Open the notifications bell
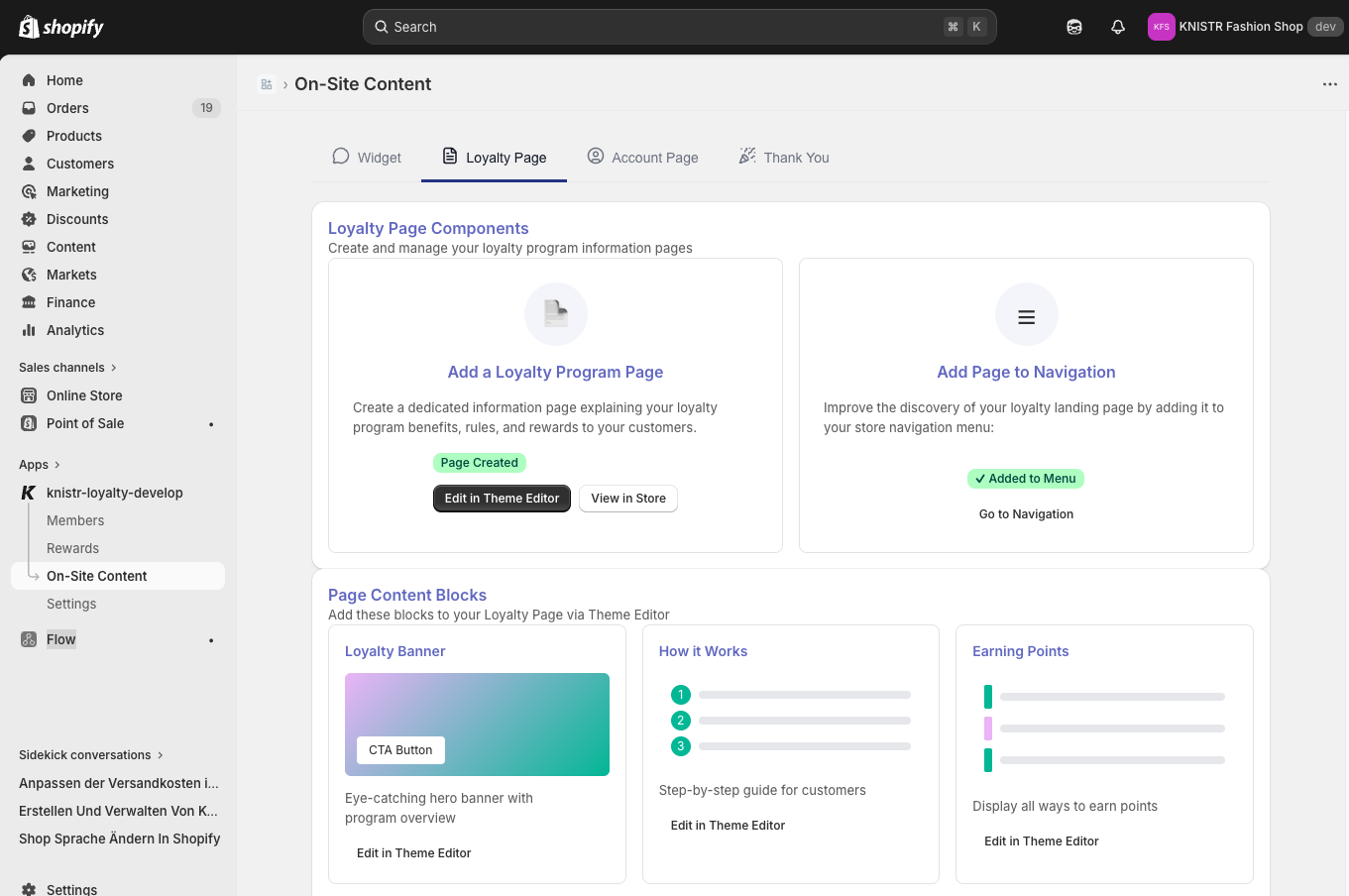Screen dimensions: 1349x896 pyautogui.click(x=1118, y=27)
